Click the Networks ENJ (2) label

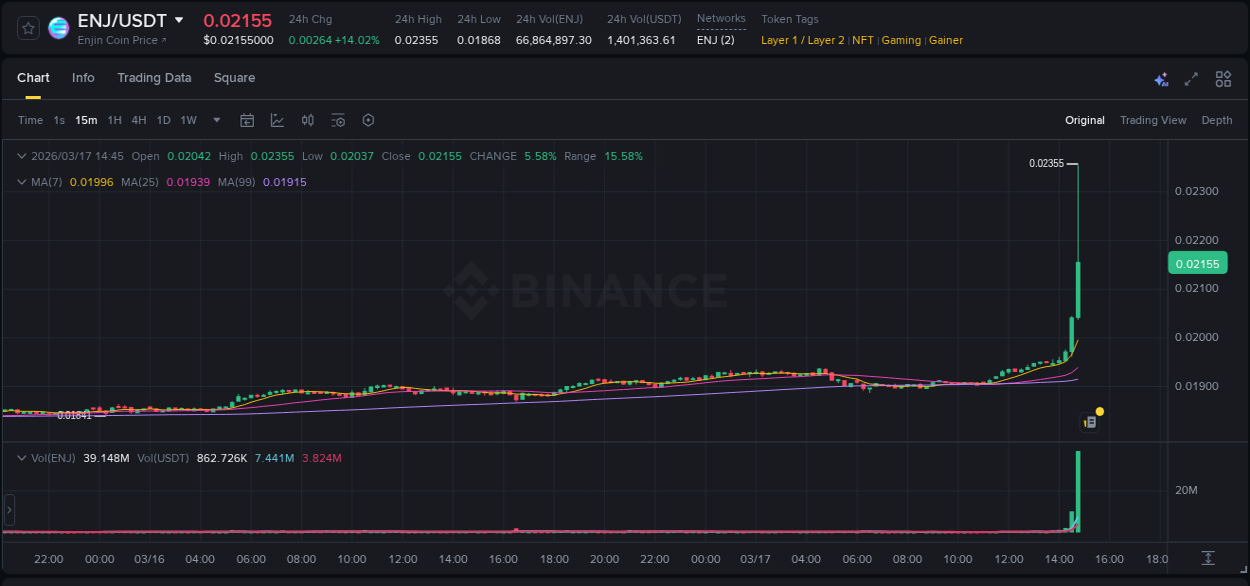tap(716, 40)
